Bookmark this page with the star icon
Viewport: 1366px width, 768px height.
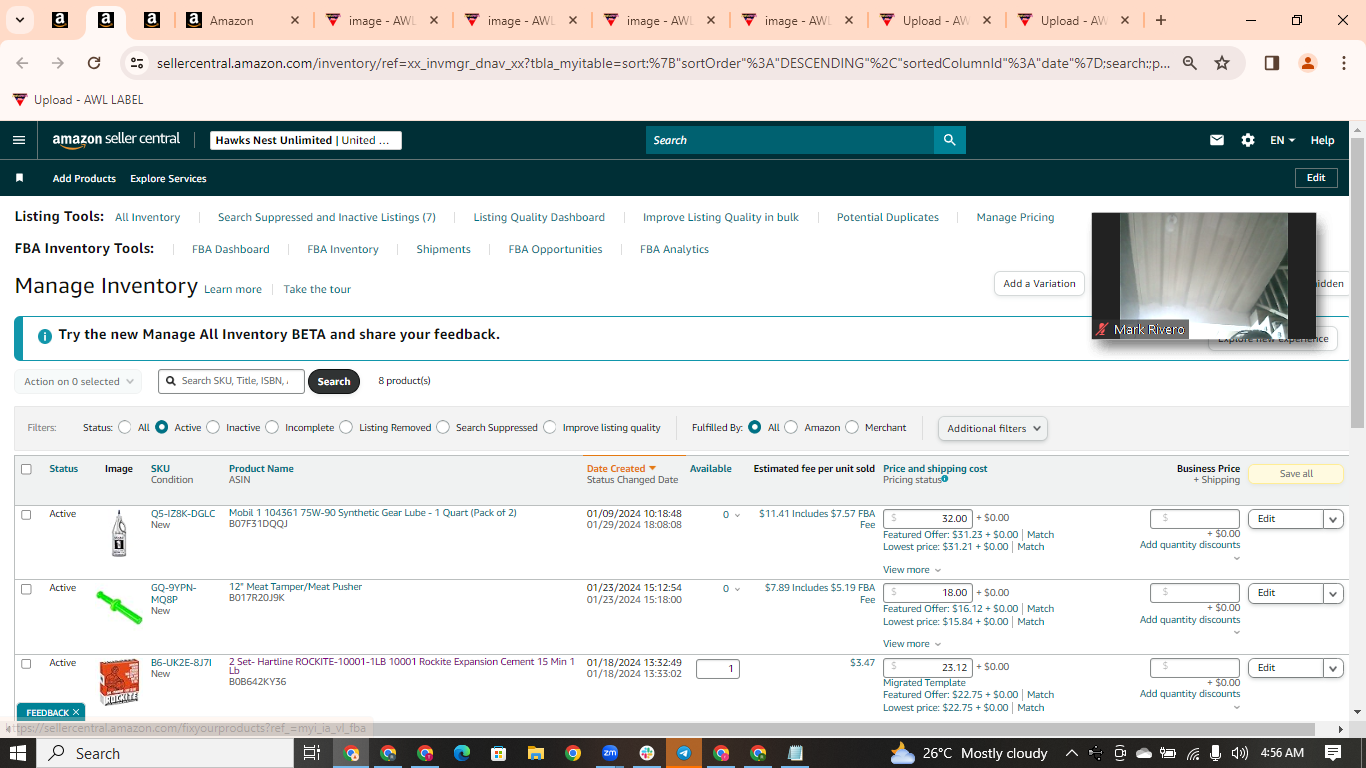coord(1222,63)
